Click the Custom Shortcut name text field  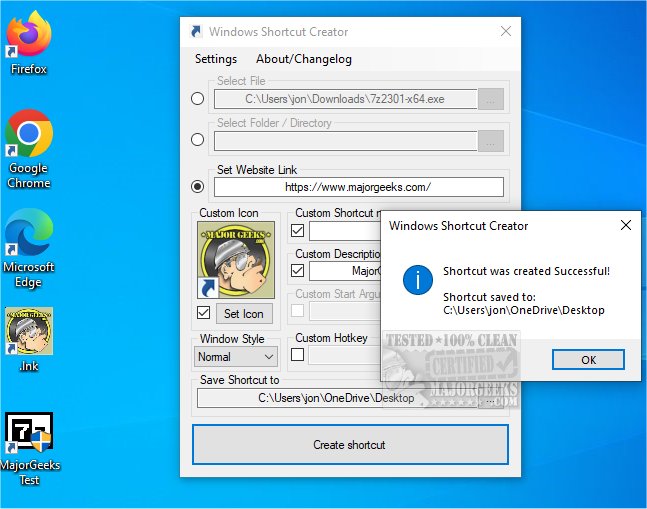click(x=345, y=231)
